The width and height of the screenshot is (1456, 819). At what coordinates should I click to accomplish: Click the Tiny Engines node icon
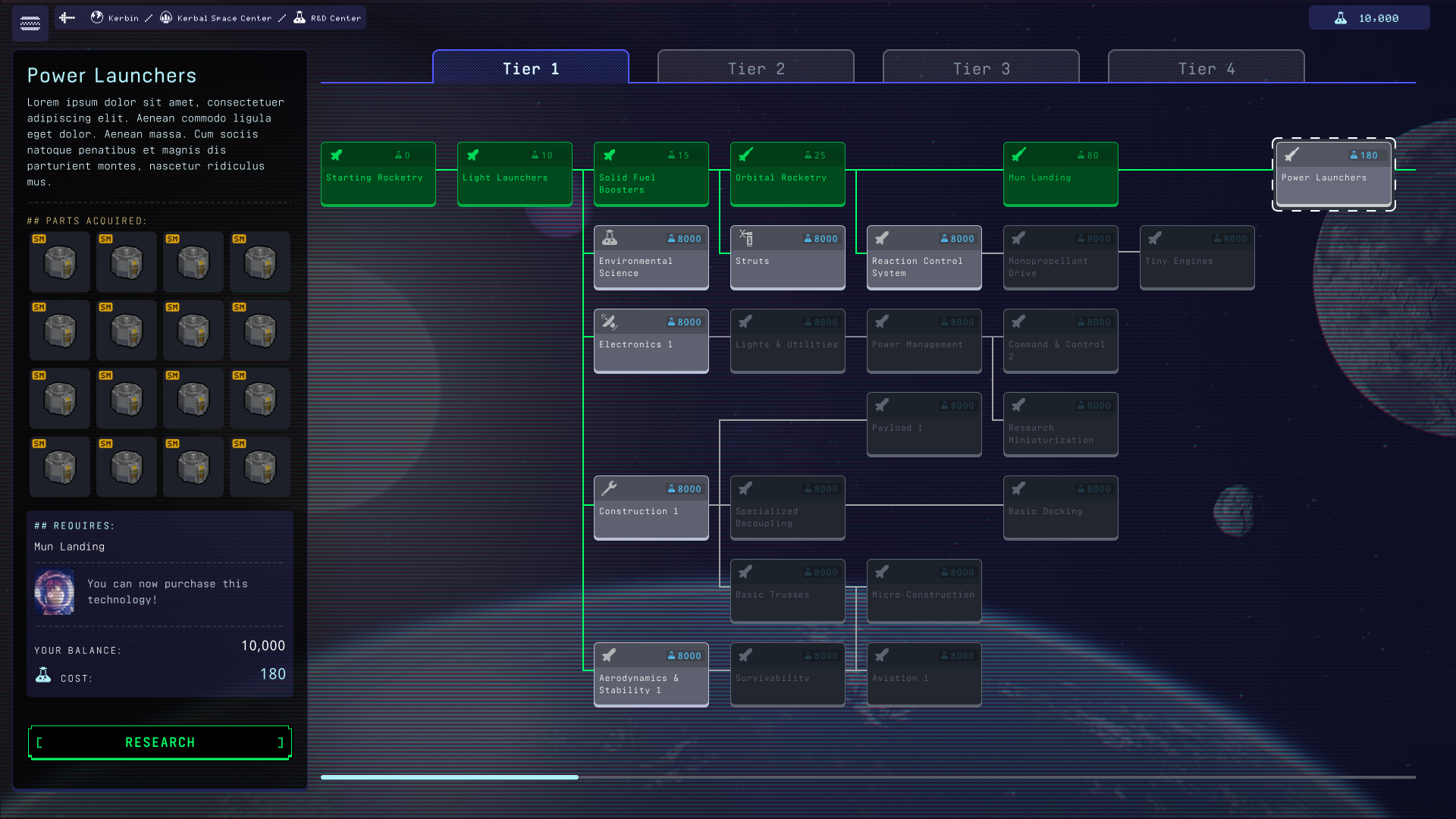coord(1155,238)
